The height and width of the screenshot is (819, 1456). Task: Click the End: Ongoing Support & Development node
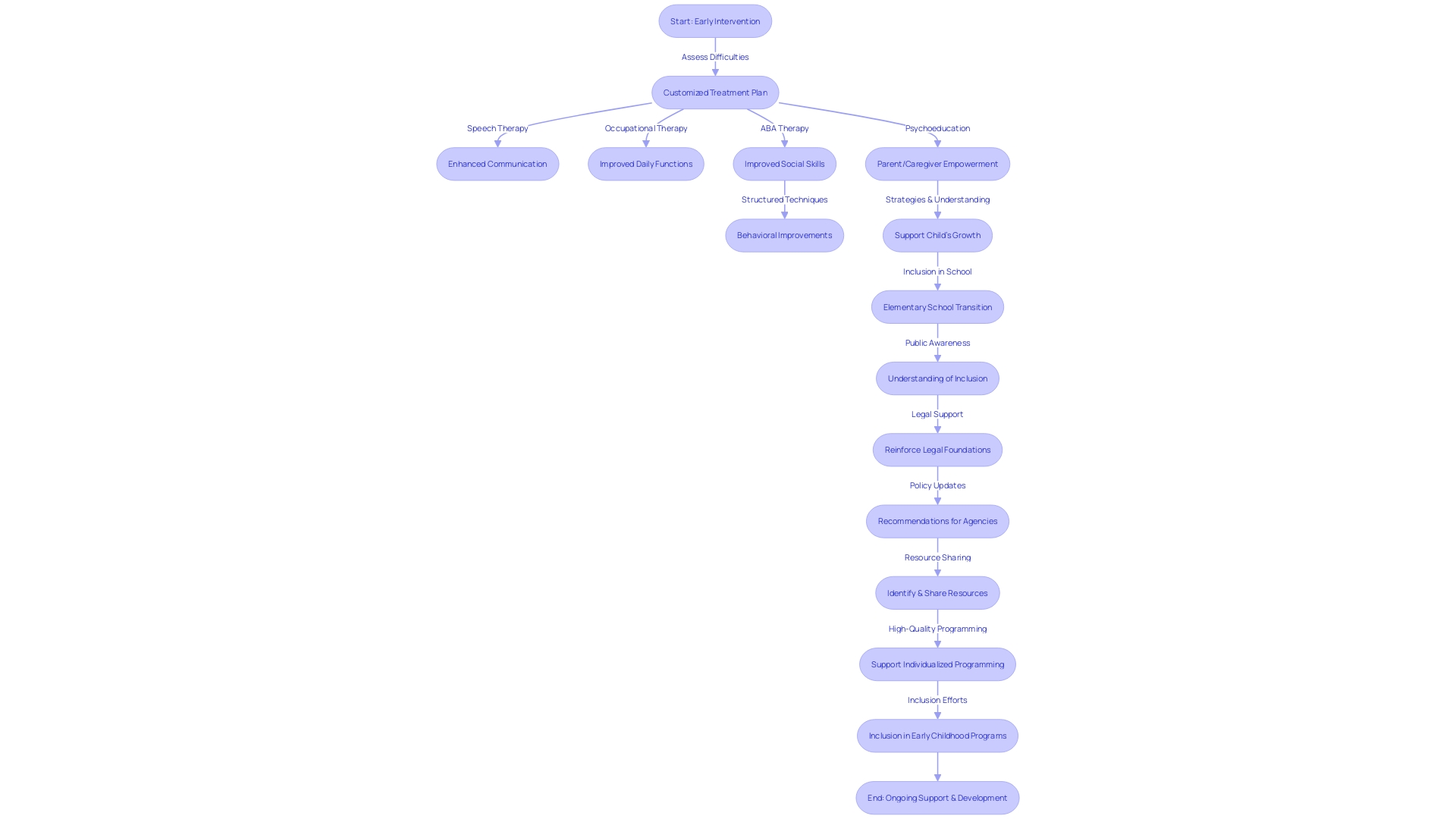(937, 797)
